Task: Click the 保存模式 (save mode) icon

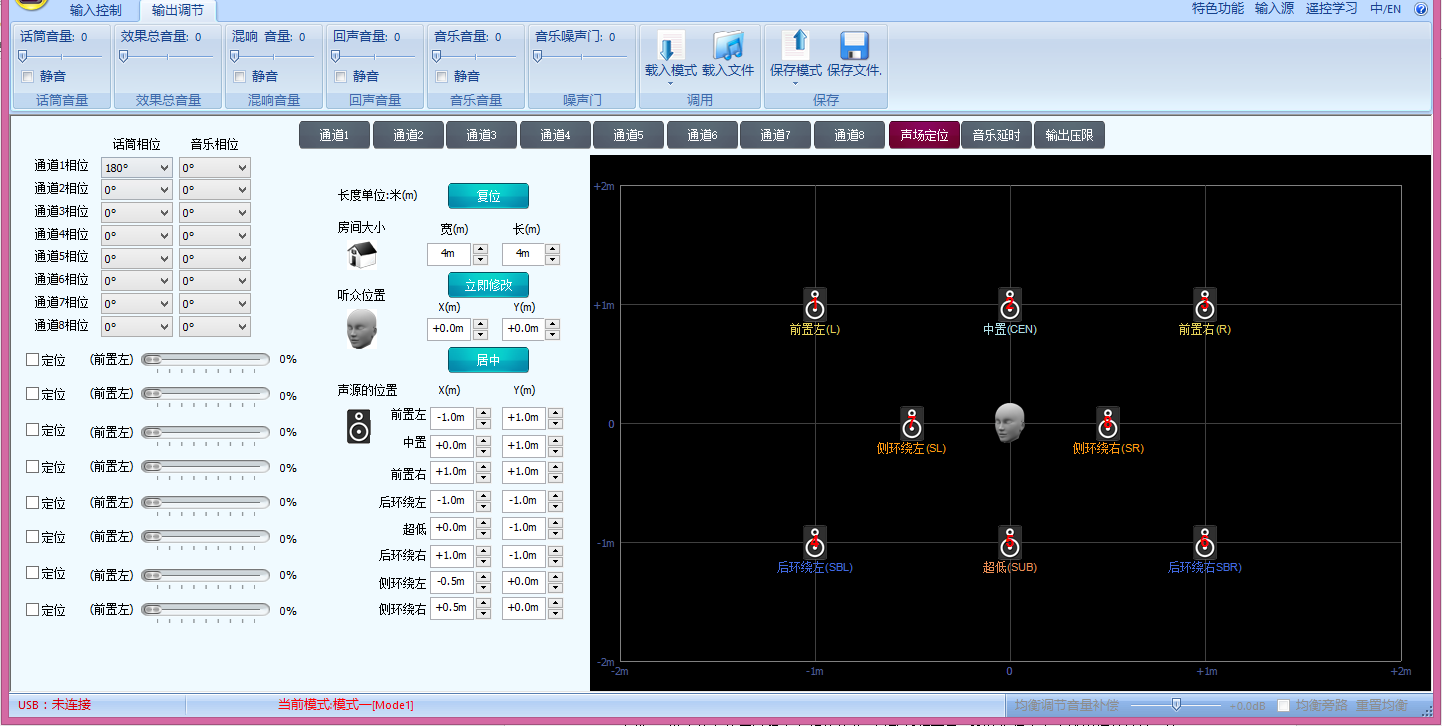Action: (796, 46)
